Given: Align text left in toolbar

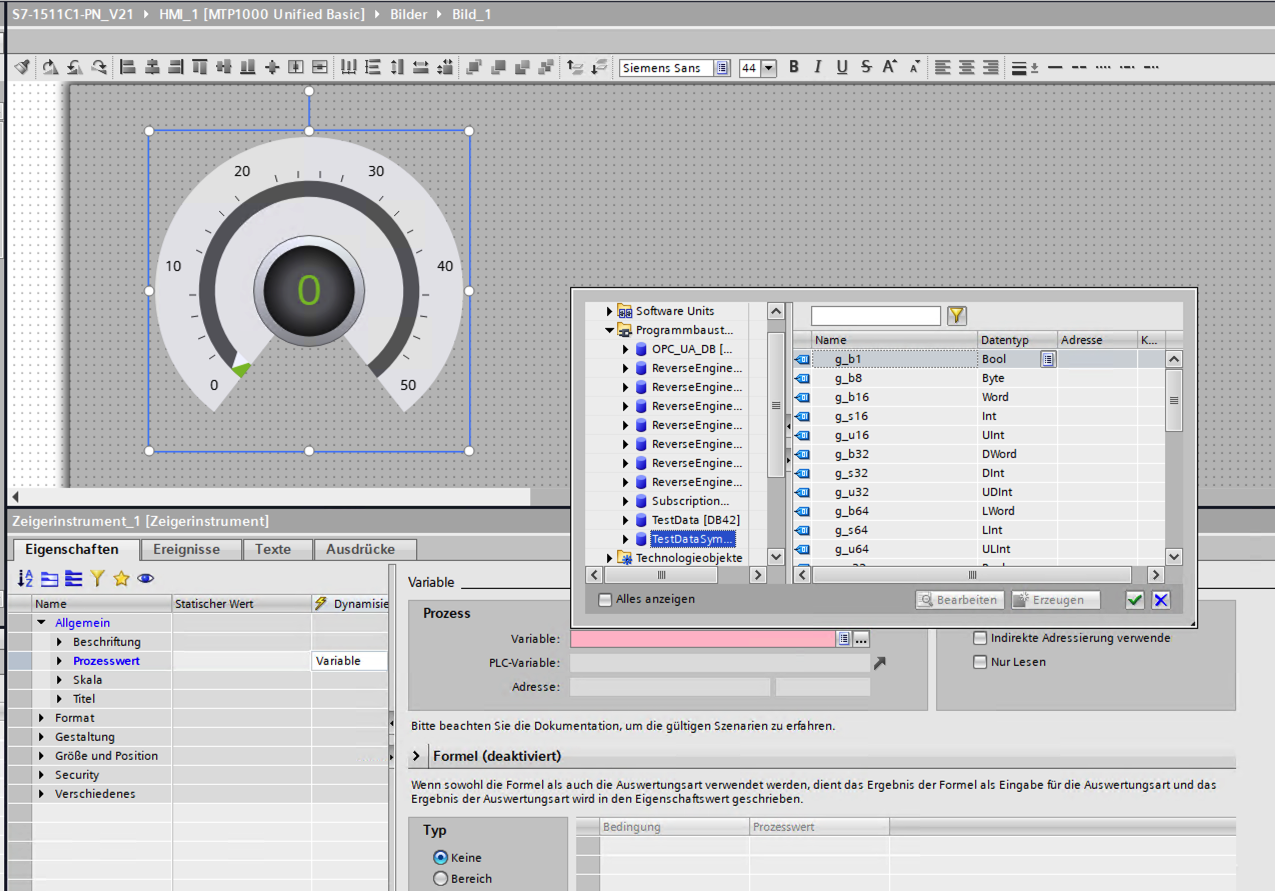Looking at the screenshot, I should pyautogui.click(x=943, y=67).
